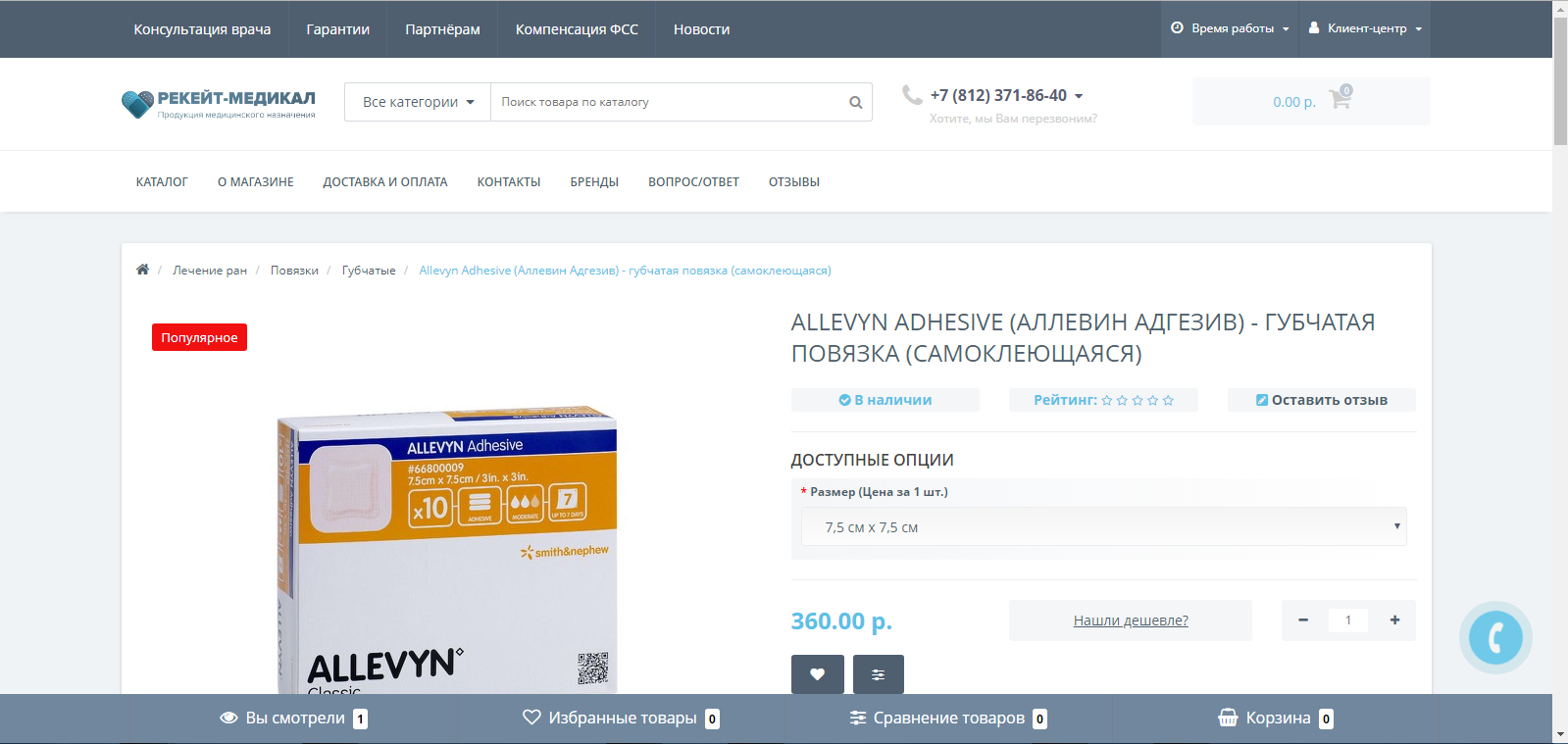
Task: Open БРЕНДЫ navigation item
Action: (x=594, y=182)
